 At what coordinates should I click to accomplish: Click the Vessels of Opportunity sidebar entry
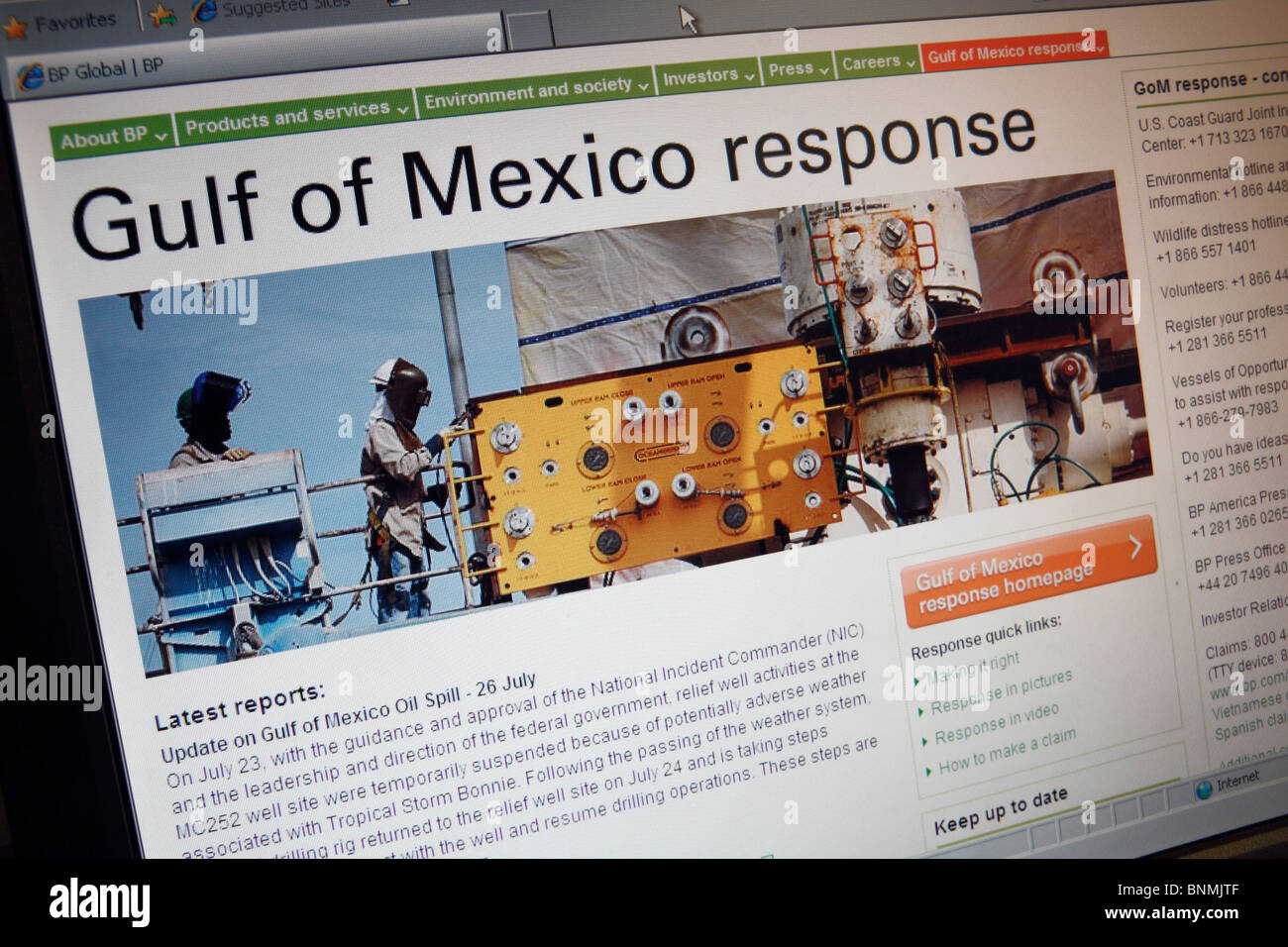(1230, 390)
